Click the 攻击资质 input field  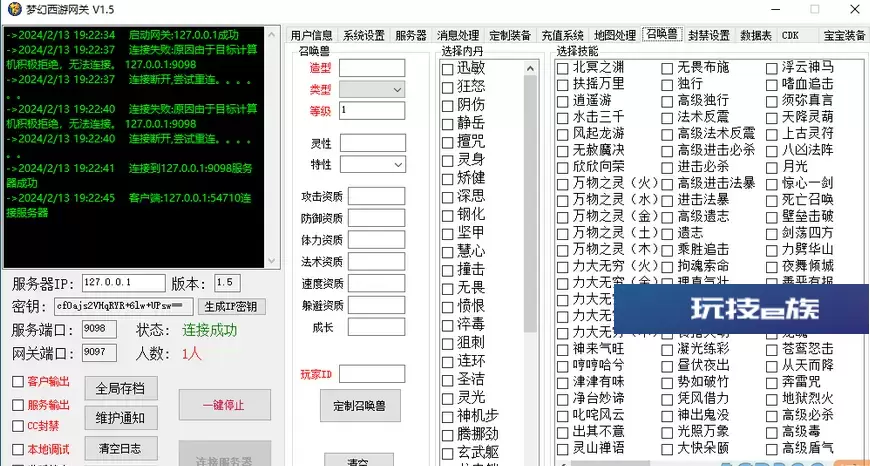click(376, 196)
